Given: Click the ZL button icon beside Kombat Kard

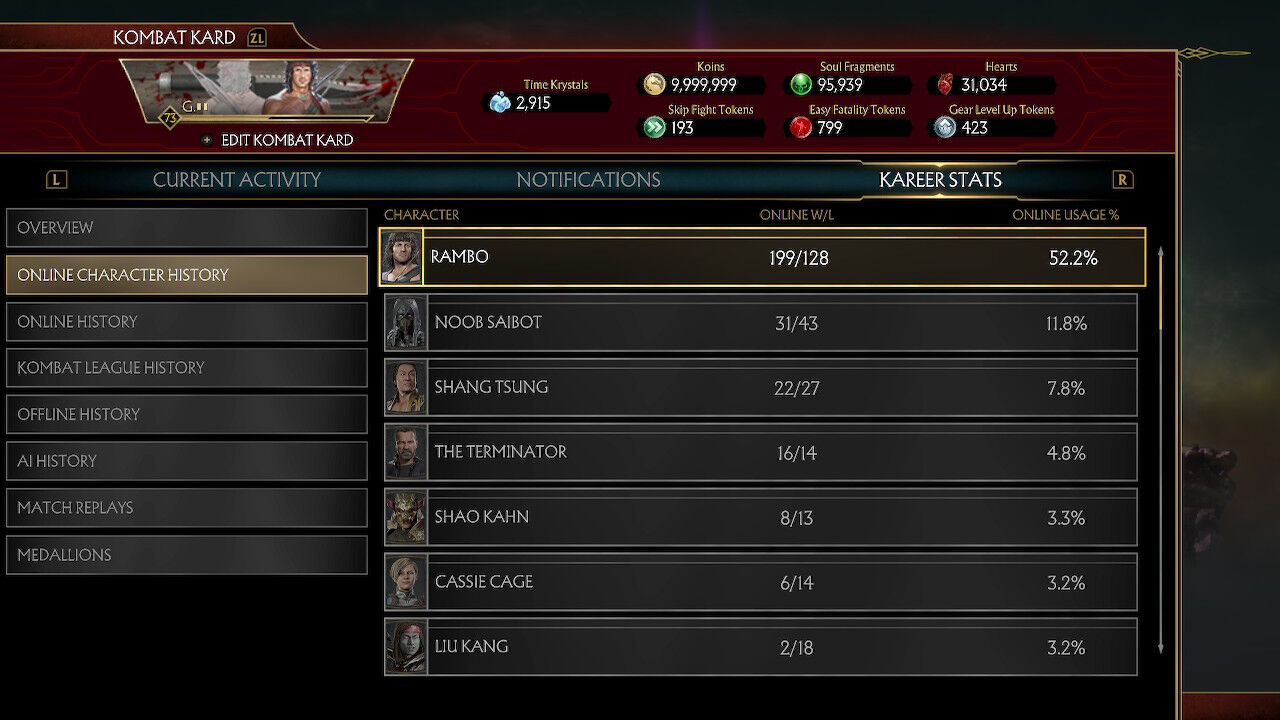Looking at the screenshot, I should pyautogui.click(x=257, y=38).
